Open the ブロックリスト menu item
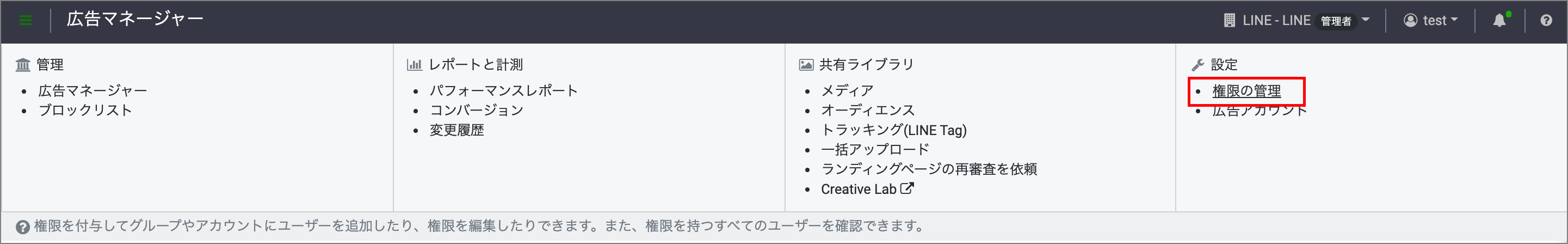This screenshot has height=244, width=1568. coord(85,111)
